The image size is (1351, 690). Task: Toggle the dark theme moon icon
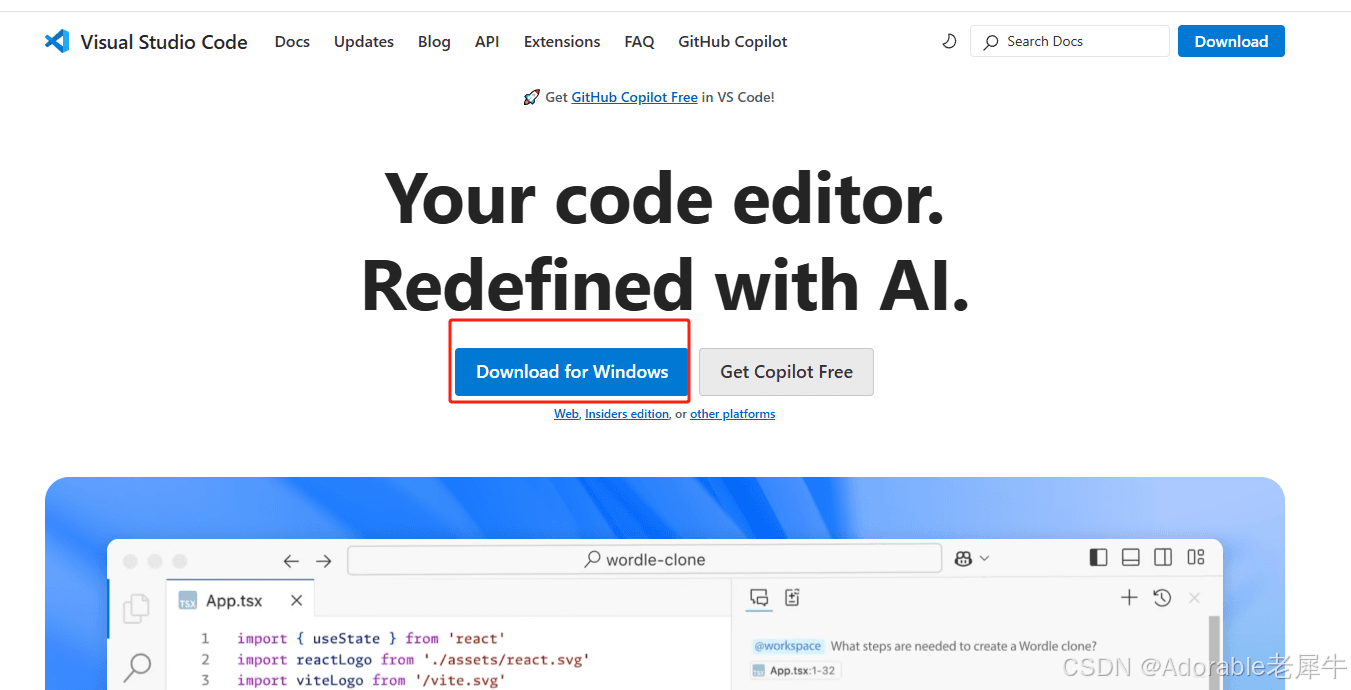[949, 41]
